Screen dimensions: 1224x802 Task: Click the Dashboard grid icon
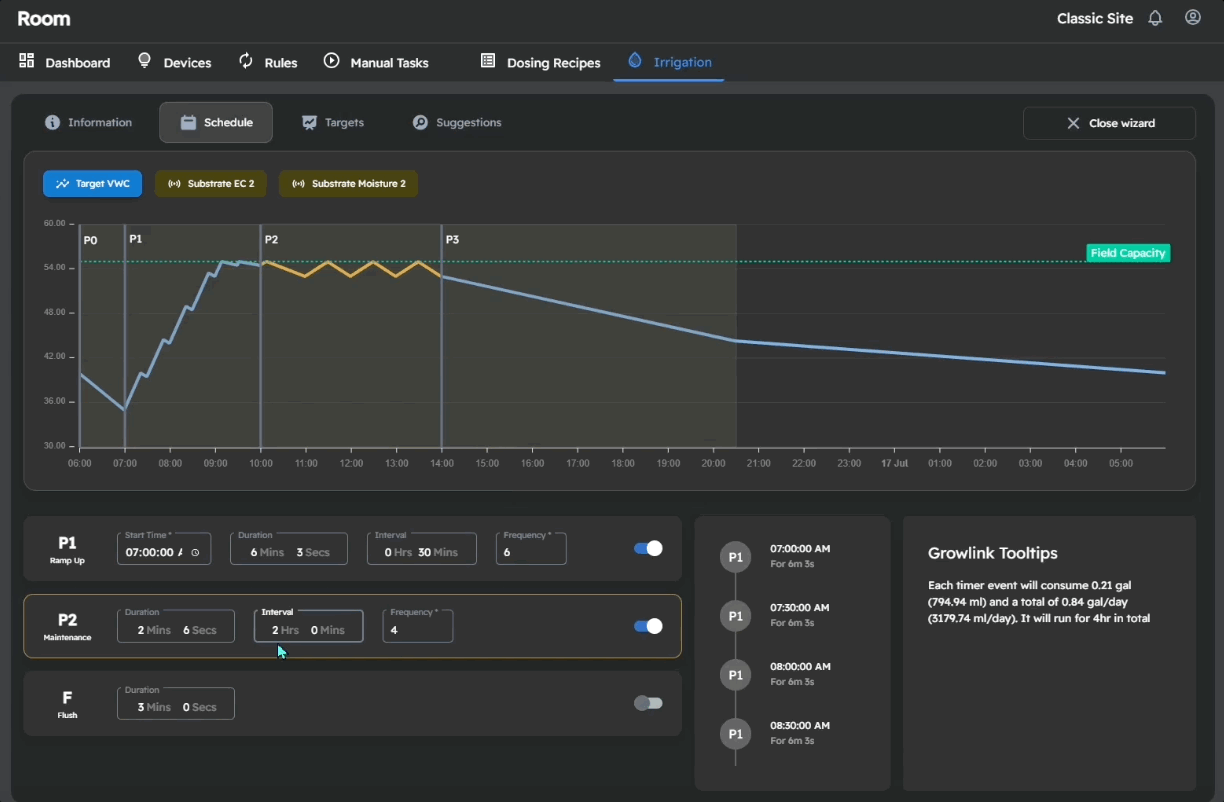point(26,61)
